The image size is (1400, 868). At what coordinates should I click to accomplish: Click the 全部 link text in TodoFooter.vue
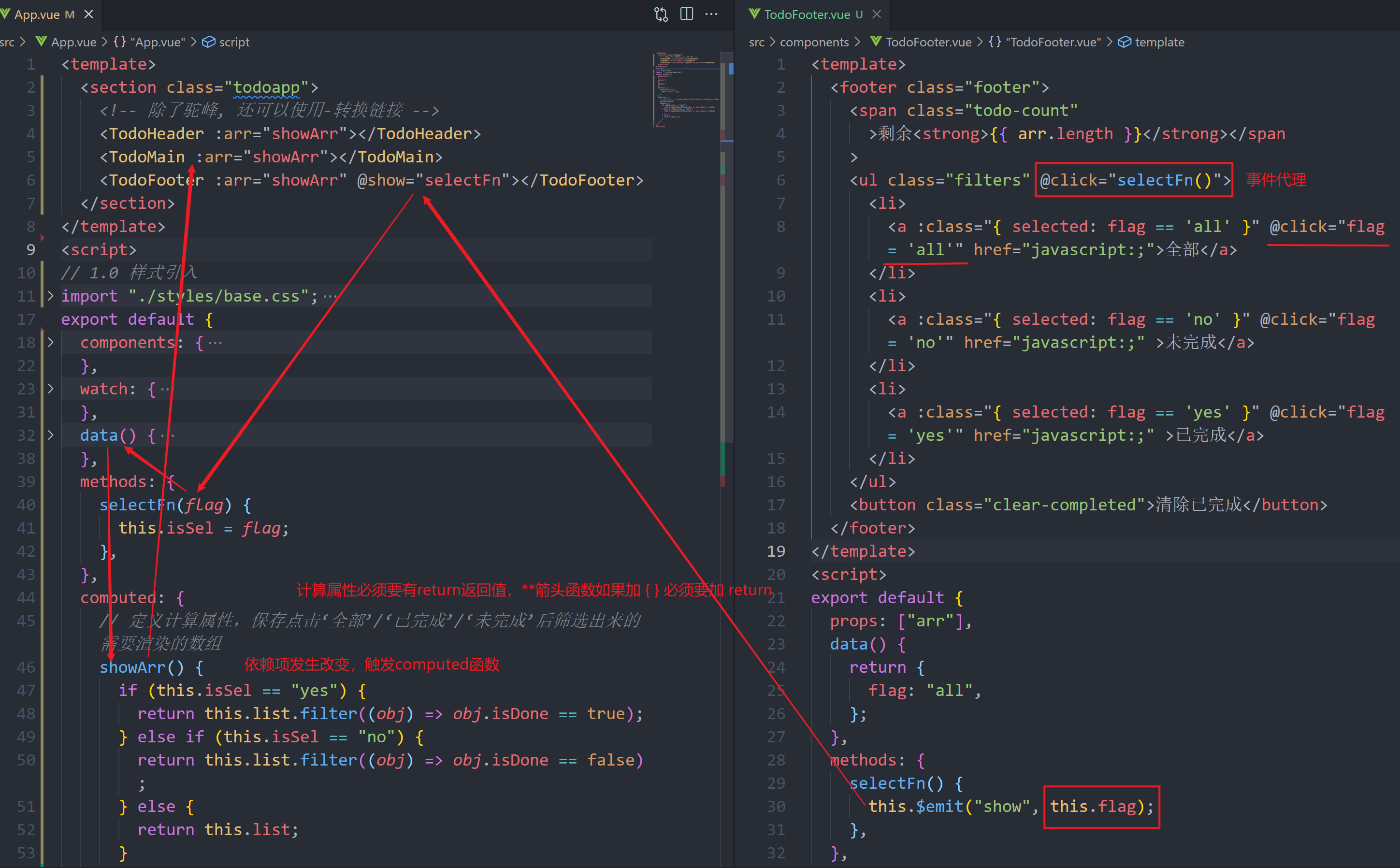point(1183,250)
